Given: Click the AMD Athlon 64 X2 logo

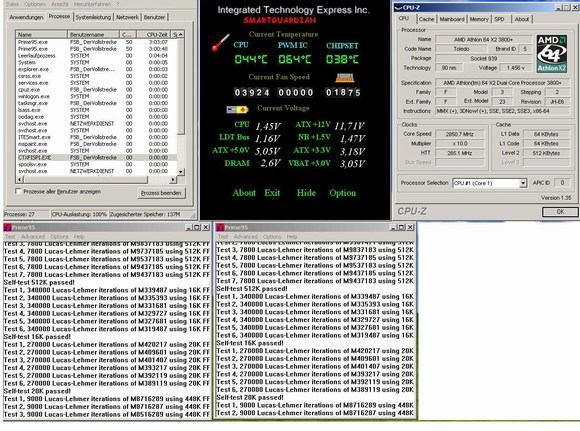Looking at the screenshot, I should point(551,53).
